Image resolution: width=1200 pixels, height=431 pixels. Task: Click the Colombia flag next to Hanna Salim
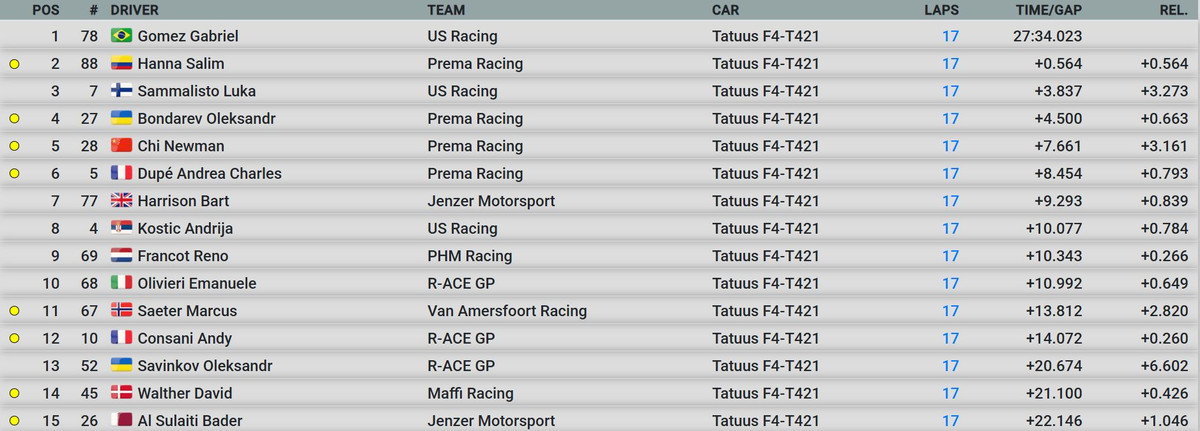tap(122, 64)
